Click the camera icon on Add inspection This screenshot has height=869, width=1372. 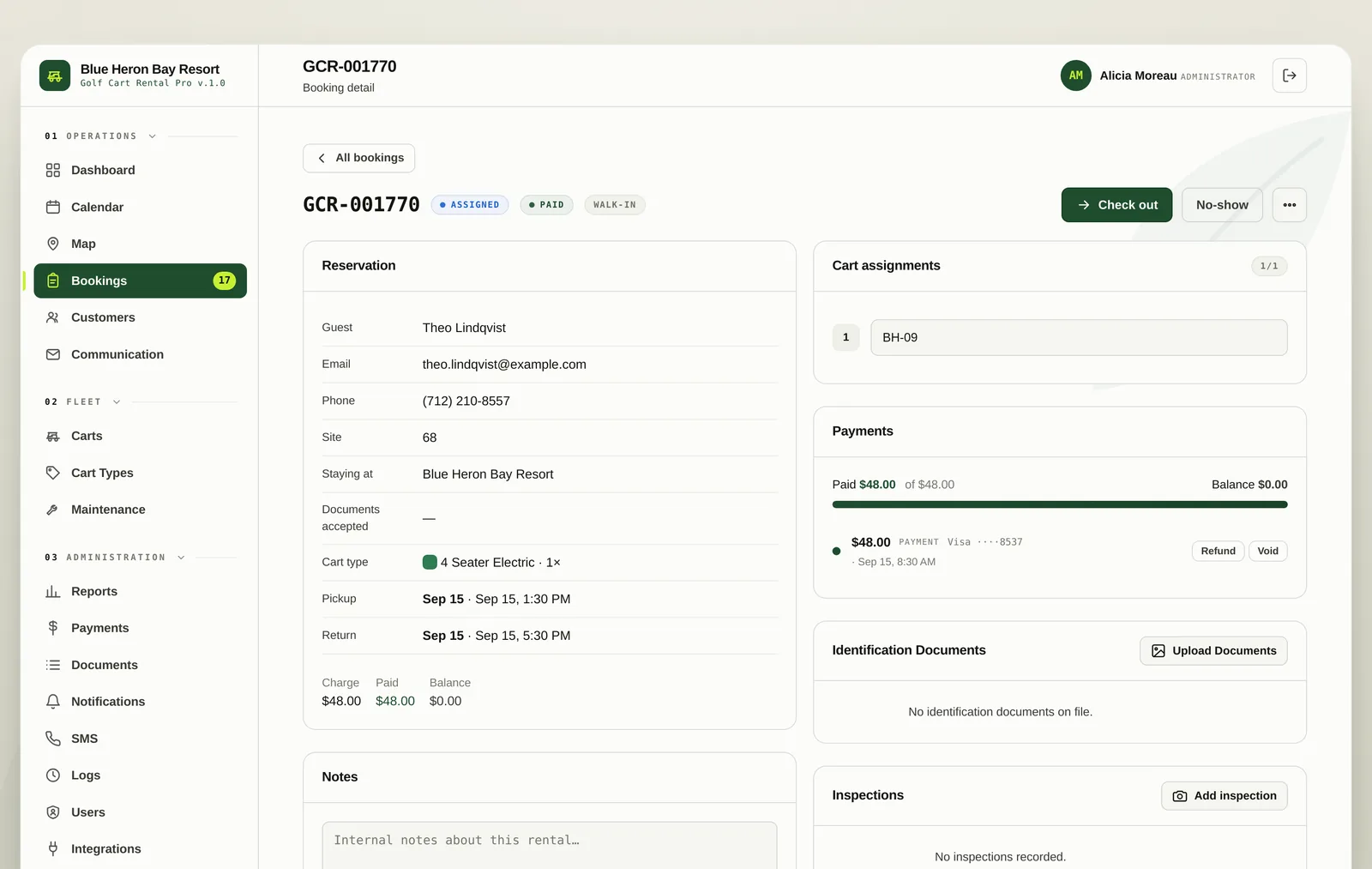click(1180, 796)
